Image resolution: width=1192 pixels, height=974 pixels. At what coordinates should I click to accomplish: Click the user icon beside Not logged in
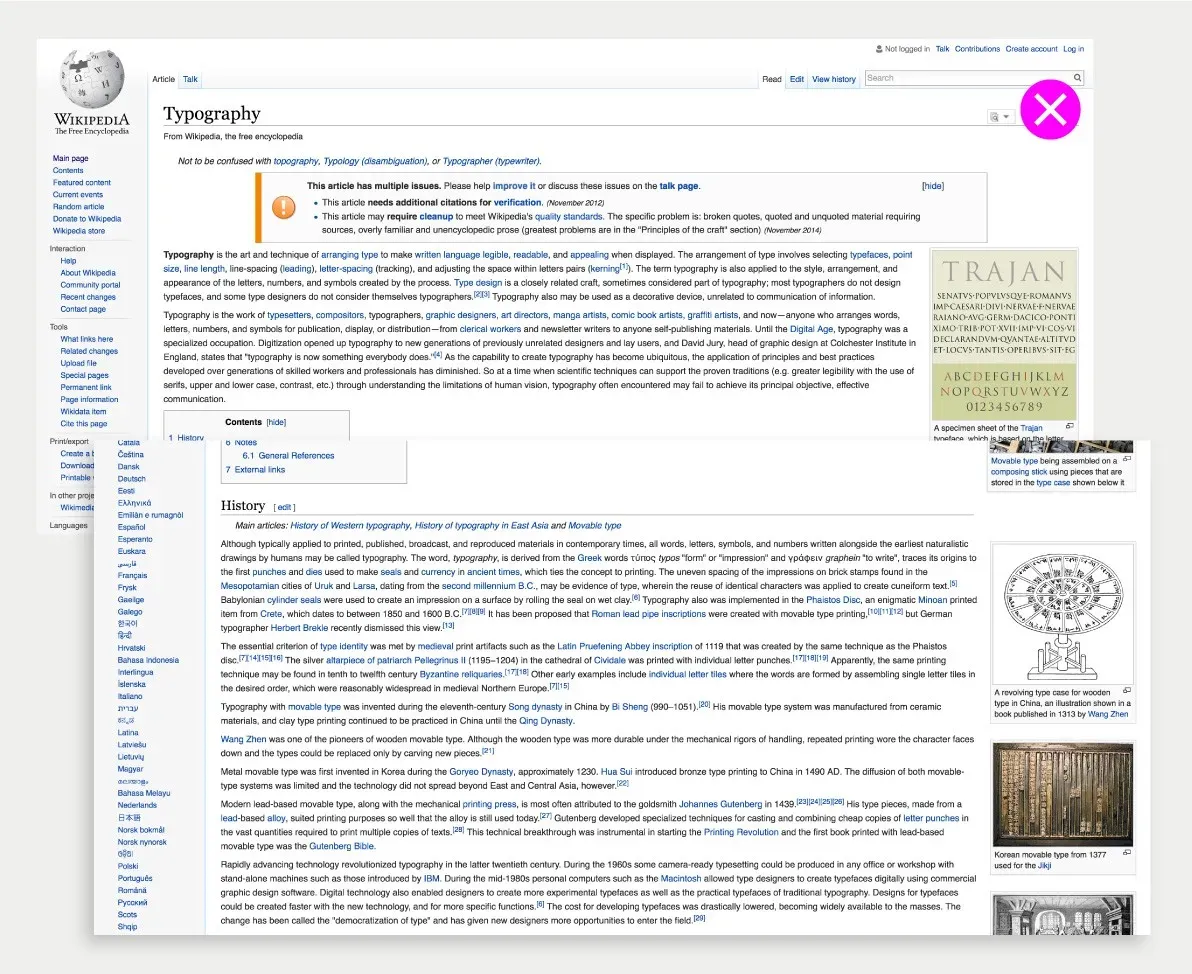pos(879,49)
